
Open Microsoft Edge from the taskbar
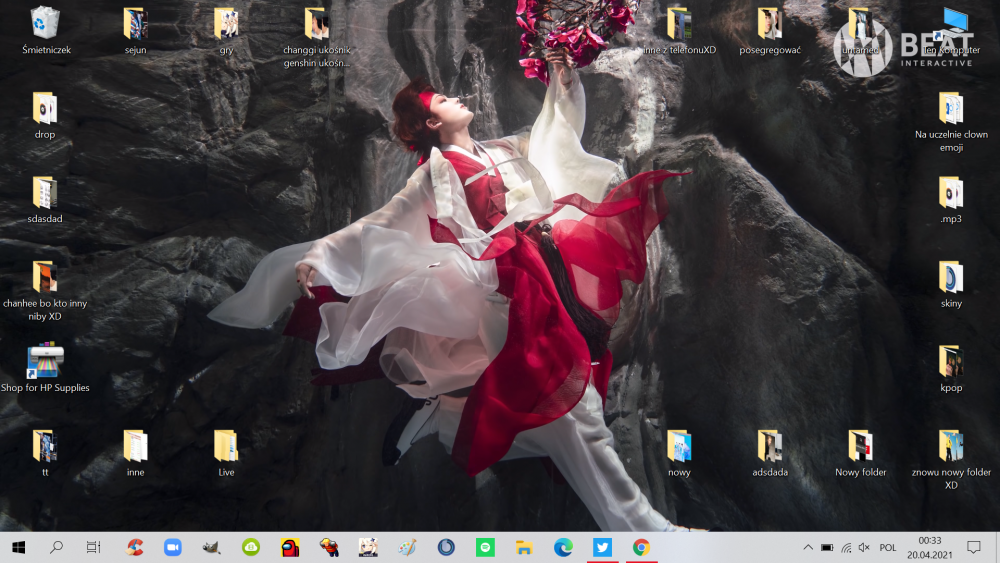563,547
